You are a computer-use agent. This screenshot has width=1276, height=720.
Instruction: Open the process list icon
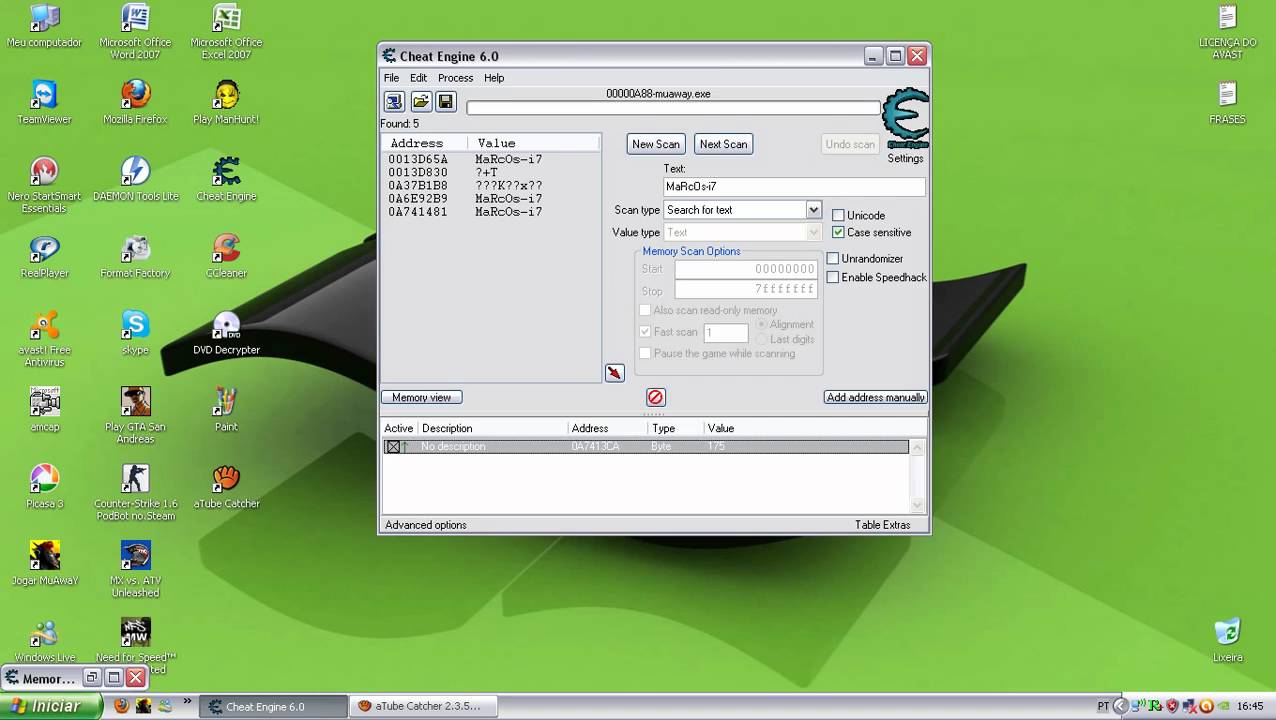(x=394, y=102)
